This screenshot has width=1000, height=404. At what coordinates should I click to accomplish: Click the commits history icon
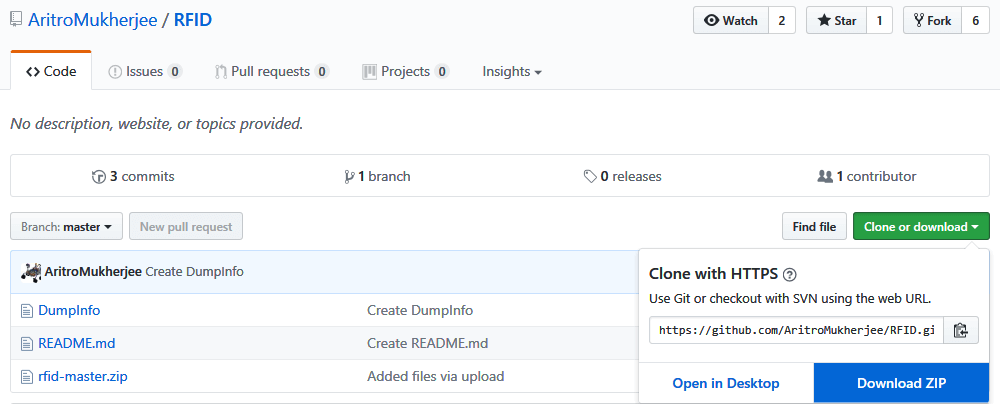point(98,177)
